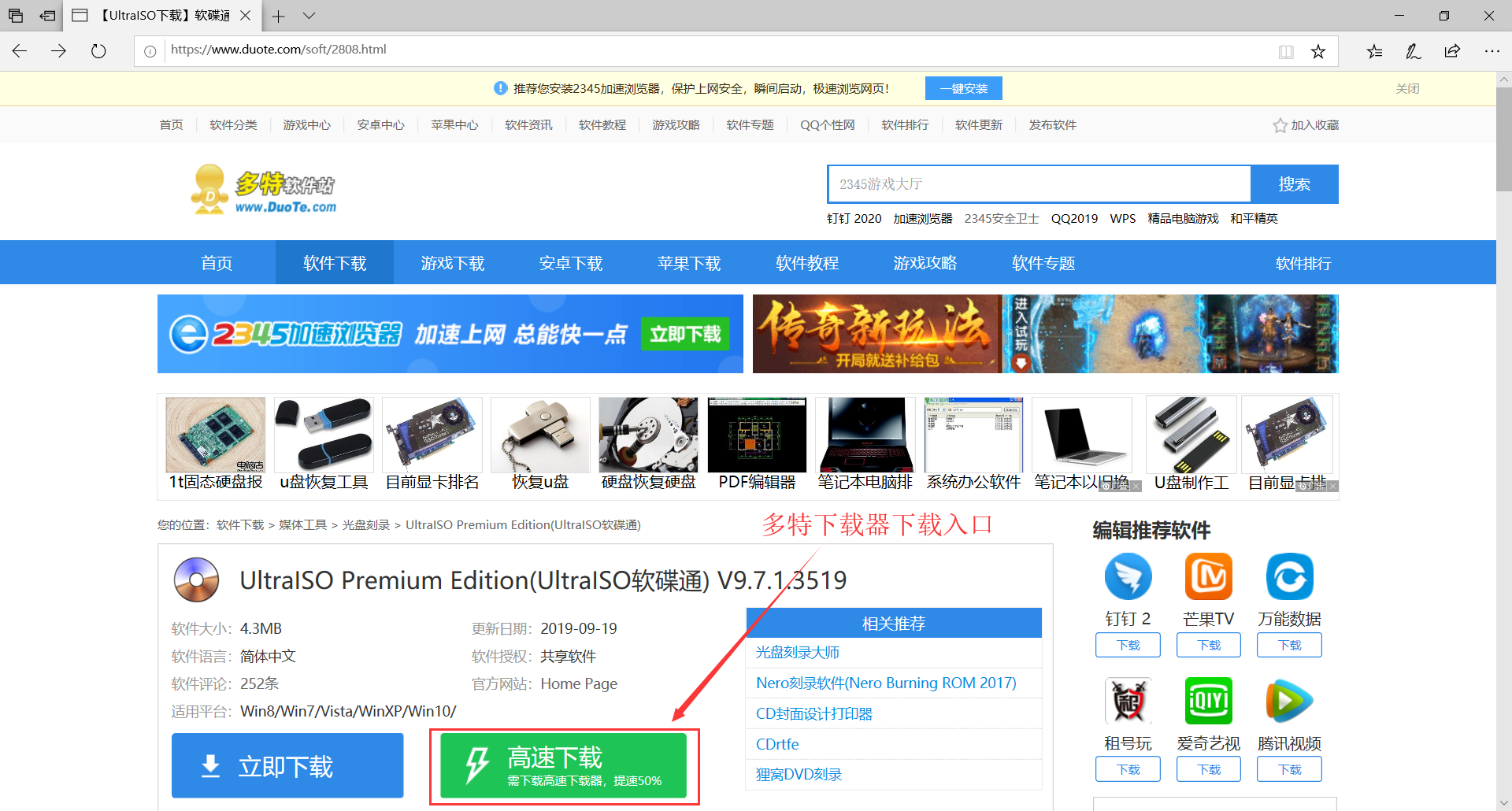Click the green 高速下载 button
The height and width of the screenshot is (811, 1512).
563,765
